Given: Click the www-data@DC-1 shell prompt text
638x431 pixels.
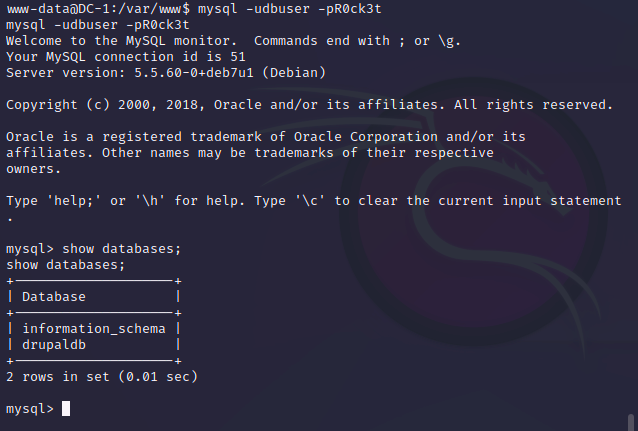Looking at the screenshot, I should (48, 8).
